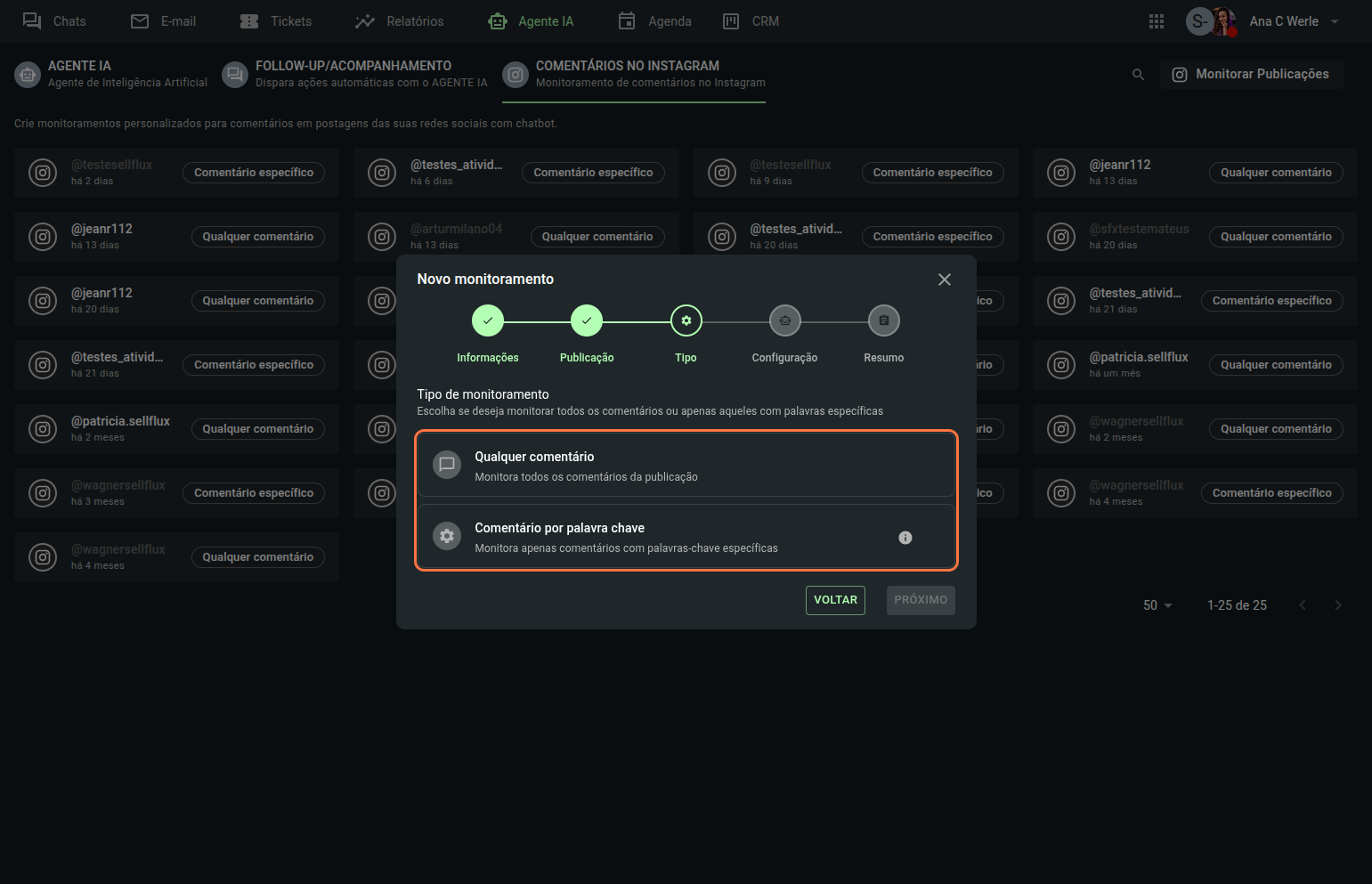
Task: Switch to the FOLLOW-UP/ACOMPANHAMENTO tab
Action: 354,74
